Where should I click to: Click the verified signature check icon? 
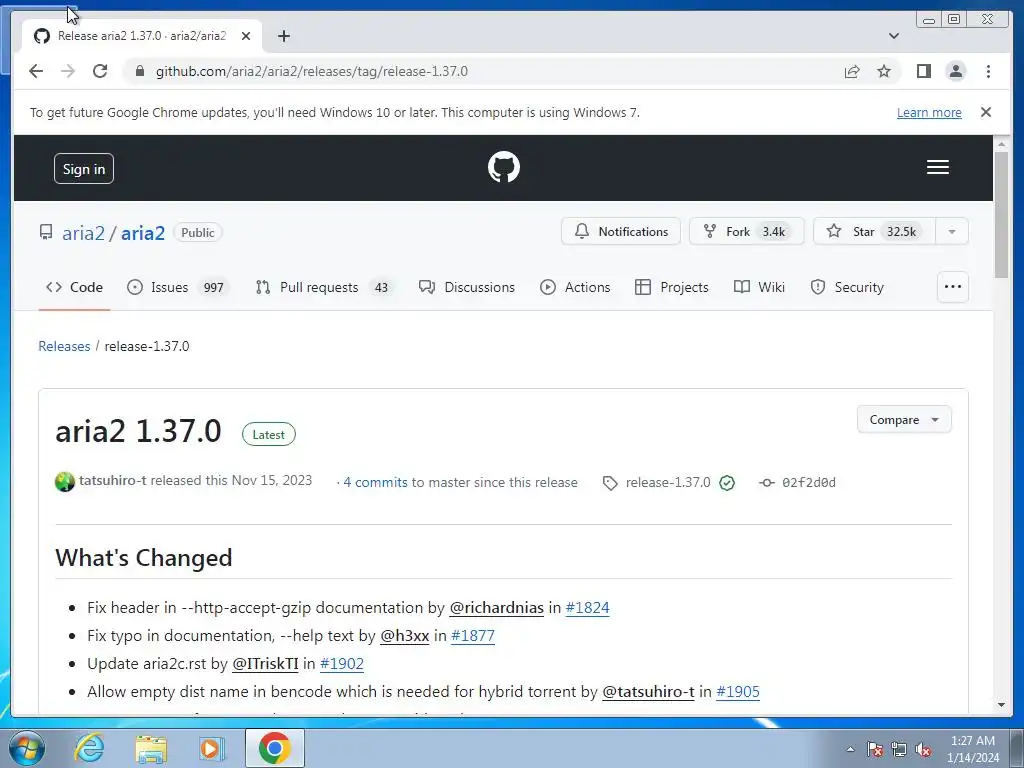point(727,483)
